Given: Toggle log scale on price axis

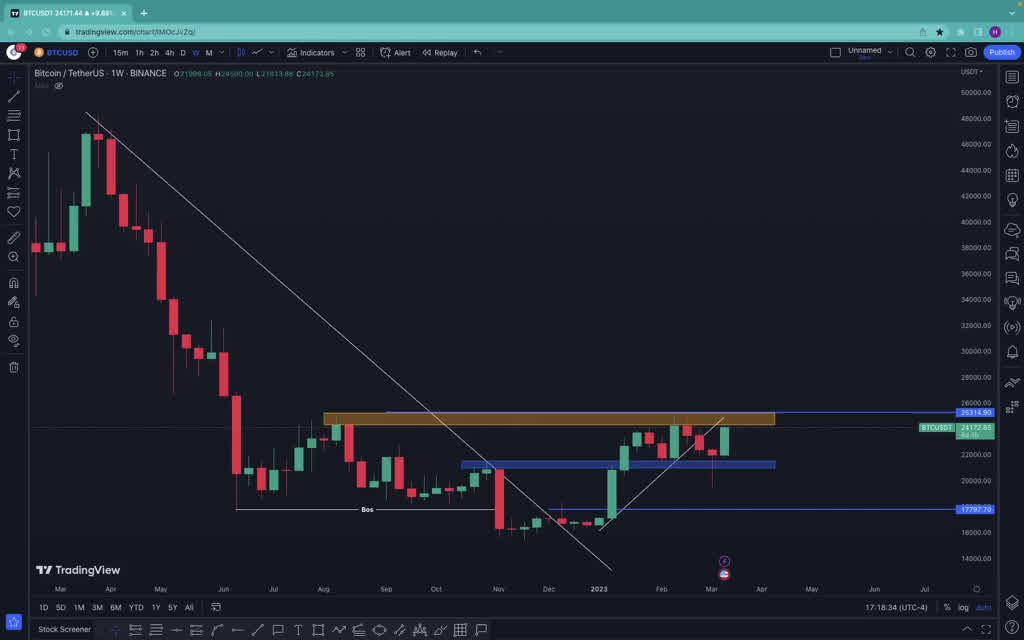Looking at the screenshot, I should pyautogui.click(x=963, y=607).
